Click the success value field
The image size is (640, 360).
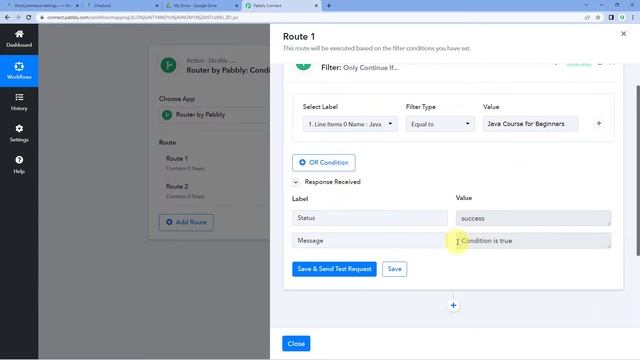[x=533, y=218]
